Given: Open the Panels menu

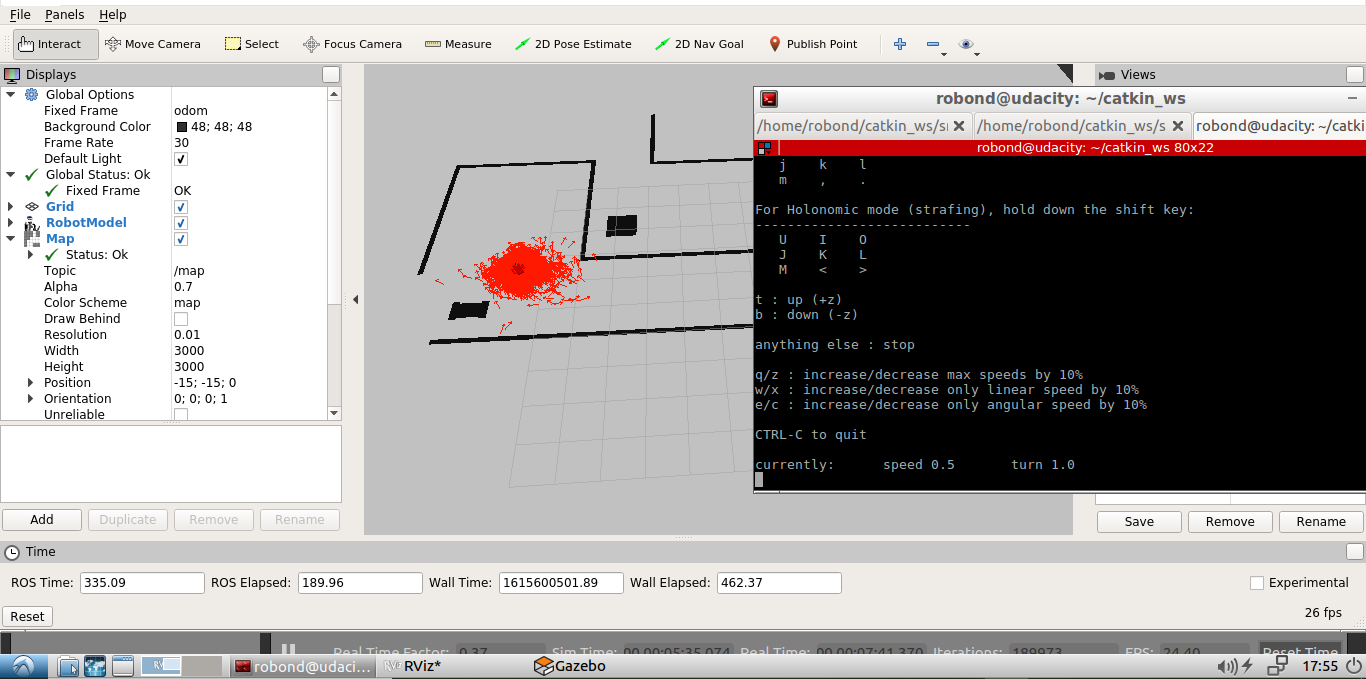Looking at the screenshot, I should 64,14.
